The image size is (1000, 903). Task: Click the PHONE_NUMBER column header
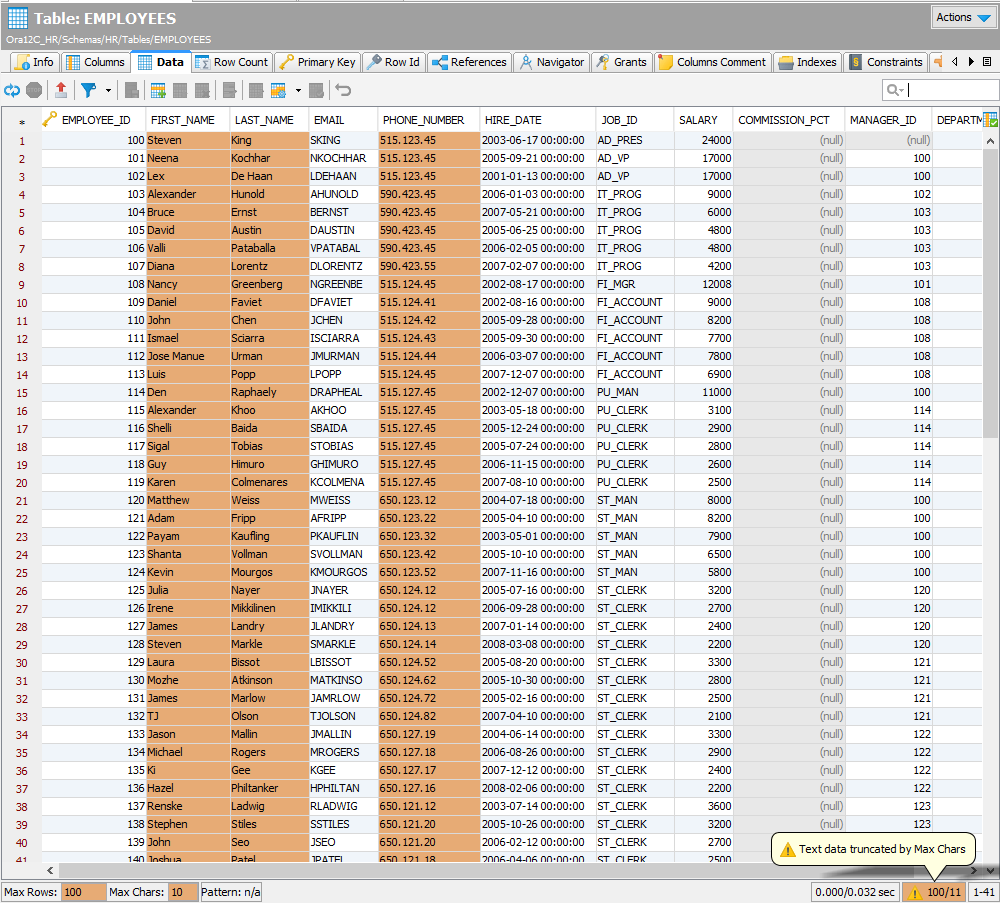(429, 120)
